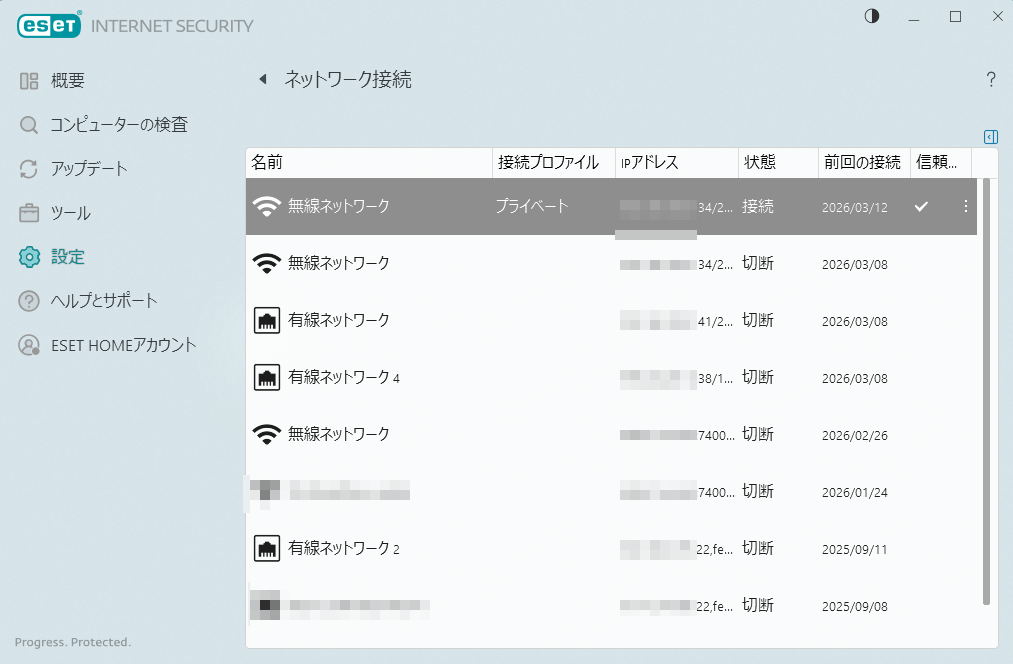The width and height of the screenshot is (1013, 664).
Task: Sort by 前回の接続 column header
Action: [x=862, y=163]
